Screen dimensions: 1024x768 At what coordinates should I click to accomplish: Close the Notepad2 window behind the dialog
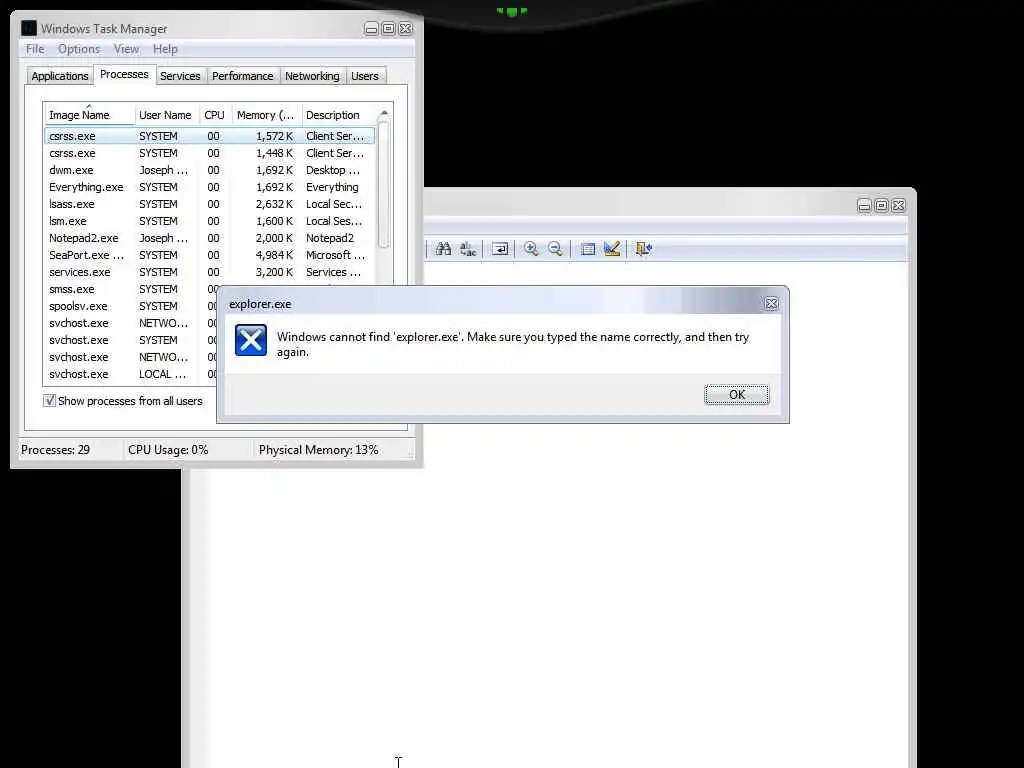point(899,206)
